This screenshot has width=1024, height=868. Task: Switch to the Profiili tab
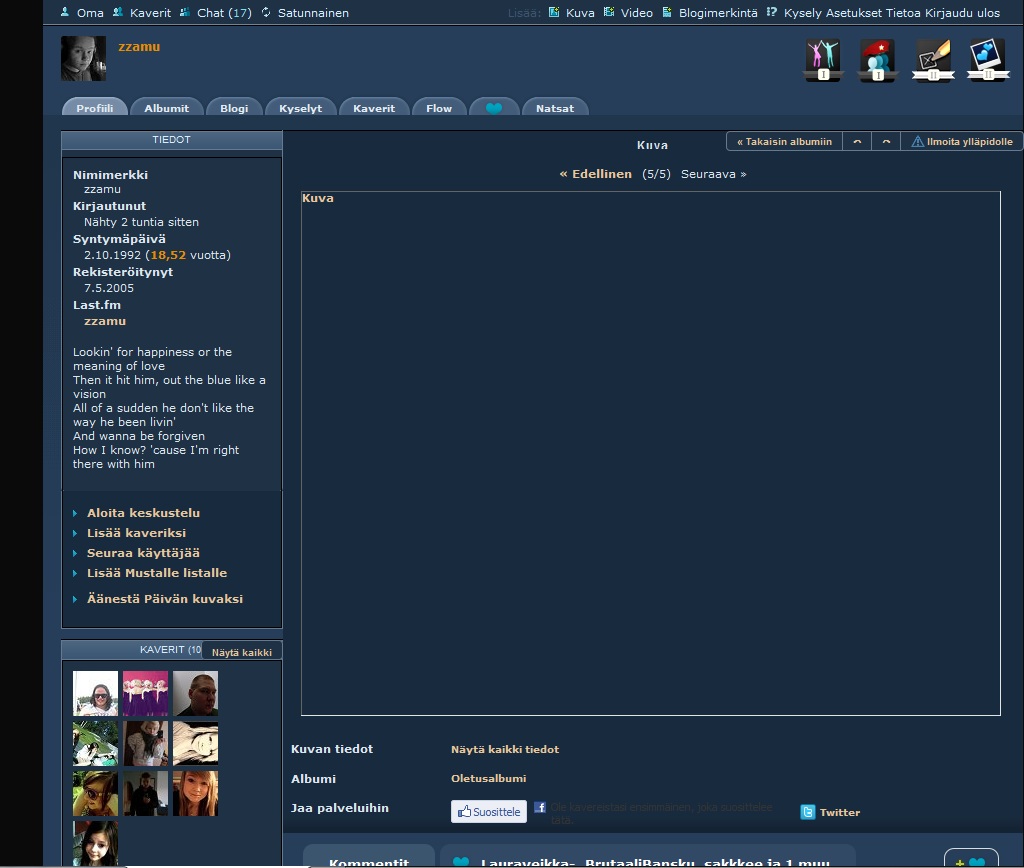(x=95, y=108)
